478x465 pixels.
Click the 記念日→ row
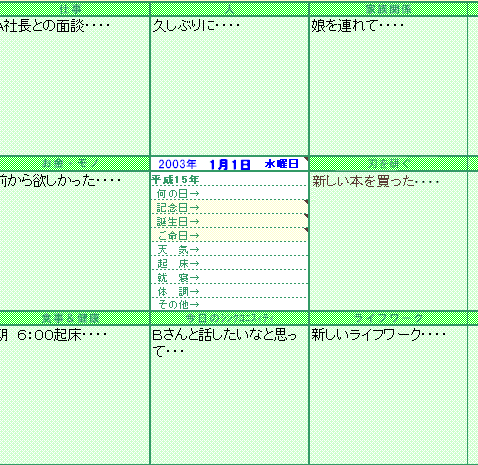pos(230,207)
